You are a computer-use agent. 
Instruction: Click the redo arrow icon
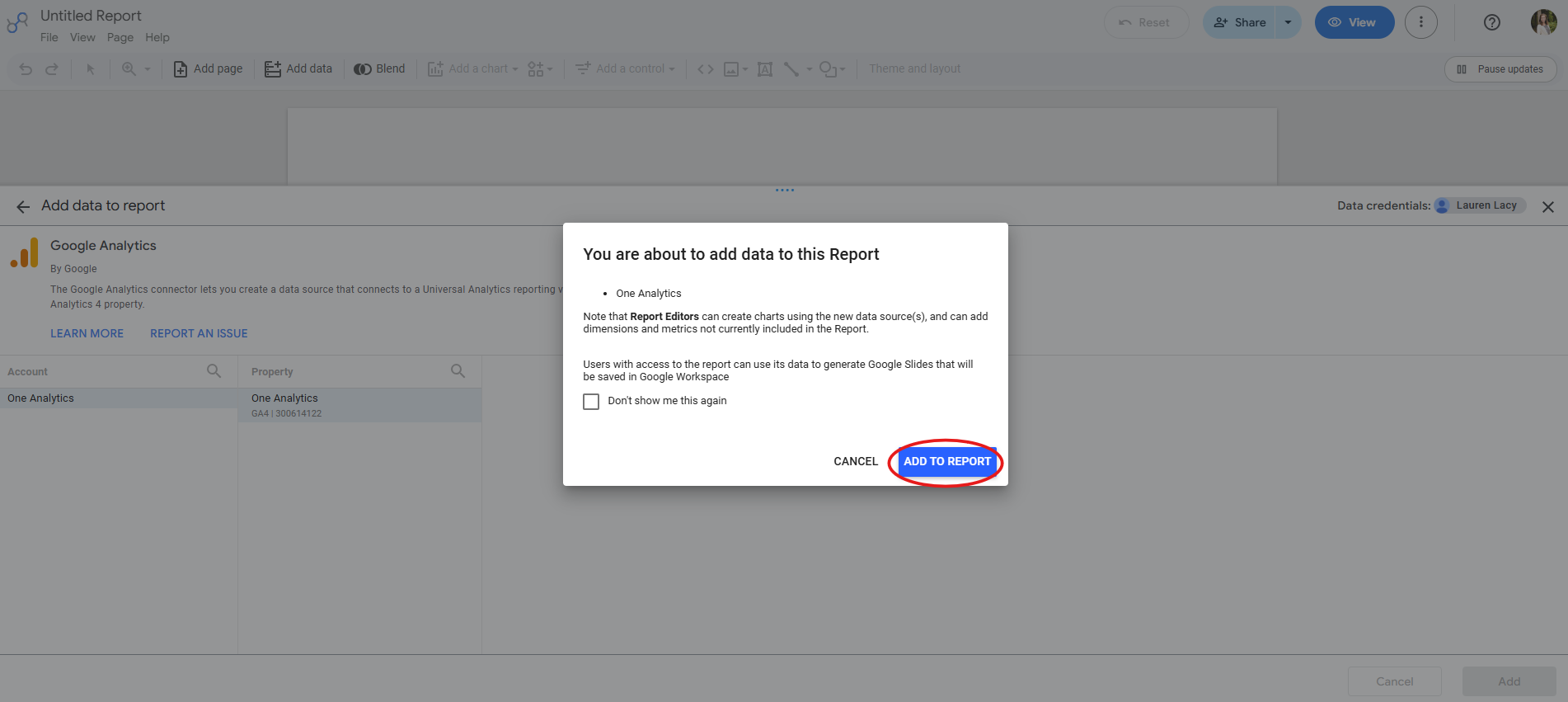[52, 69]
